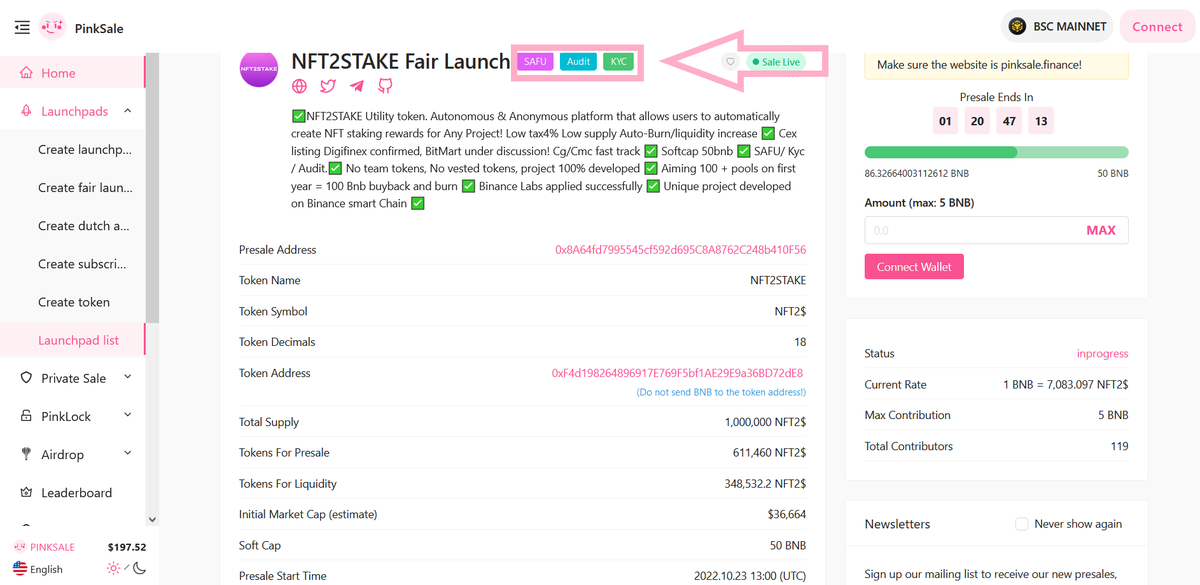Click the PinkLock padlock icon
The width and height of the screenshot is (1200, 585).
point(26,416)
